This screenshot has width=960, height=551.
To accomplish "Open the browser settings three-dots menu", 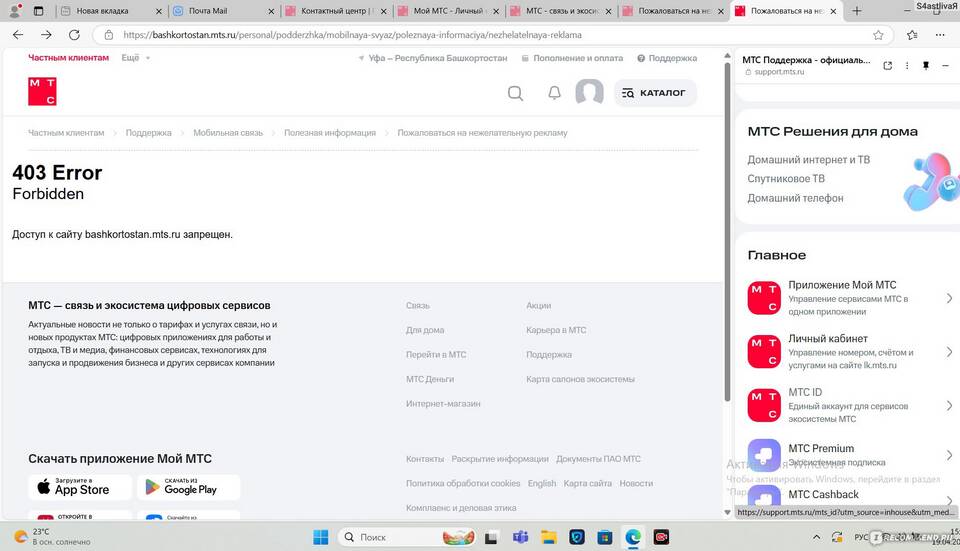I will pos(940,35).
